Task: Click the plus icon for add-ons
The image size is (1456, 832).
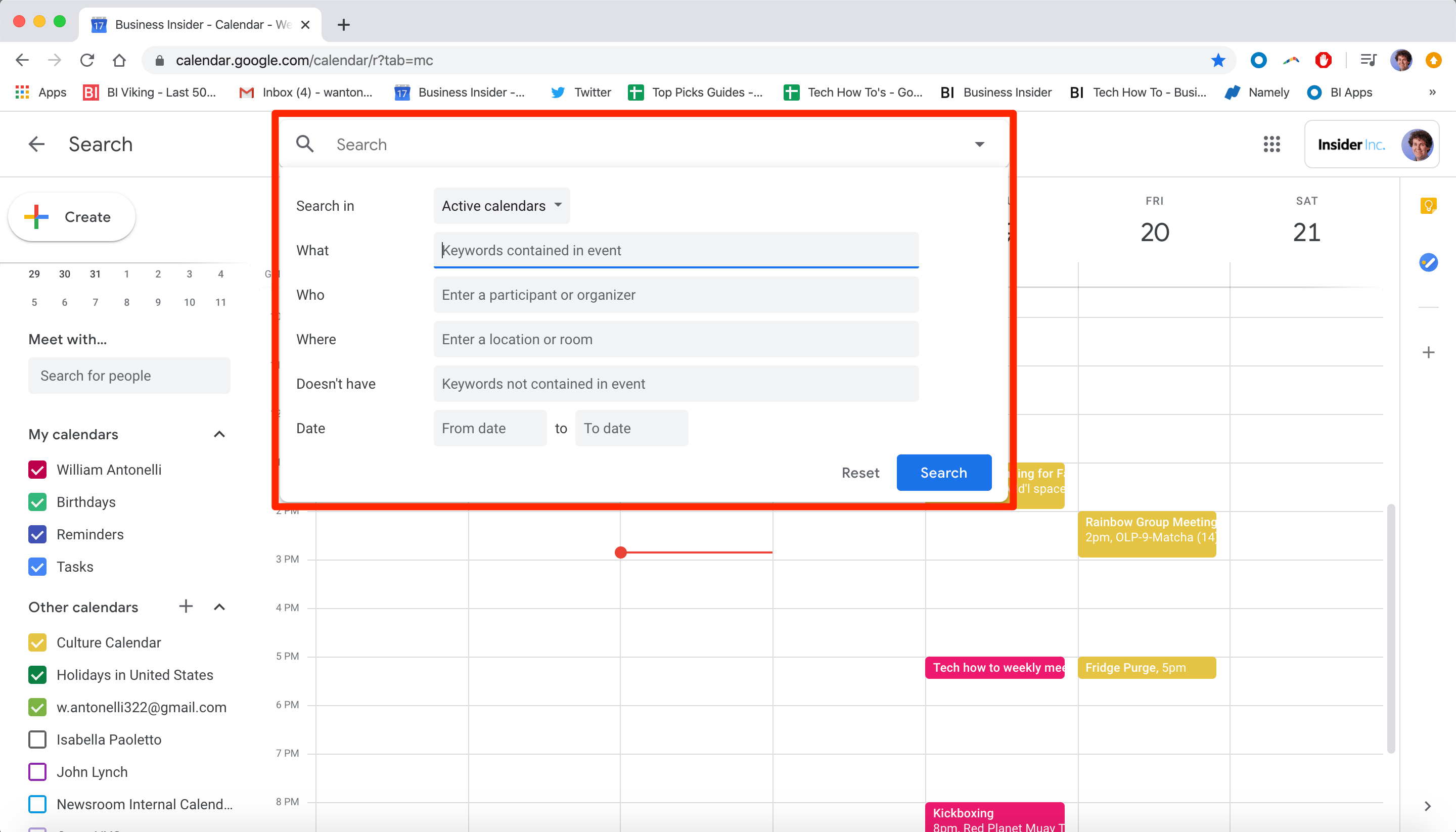Action: pyautogui.click(x=1428, y=352)
